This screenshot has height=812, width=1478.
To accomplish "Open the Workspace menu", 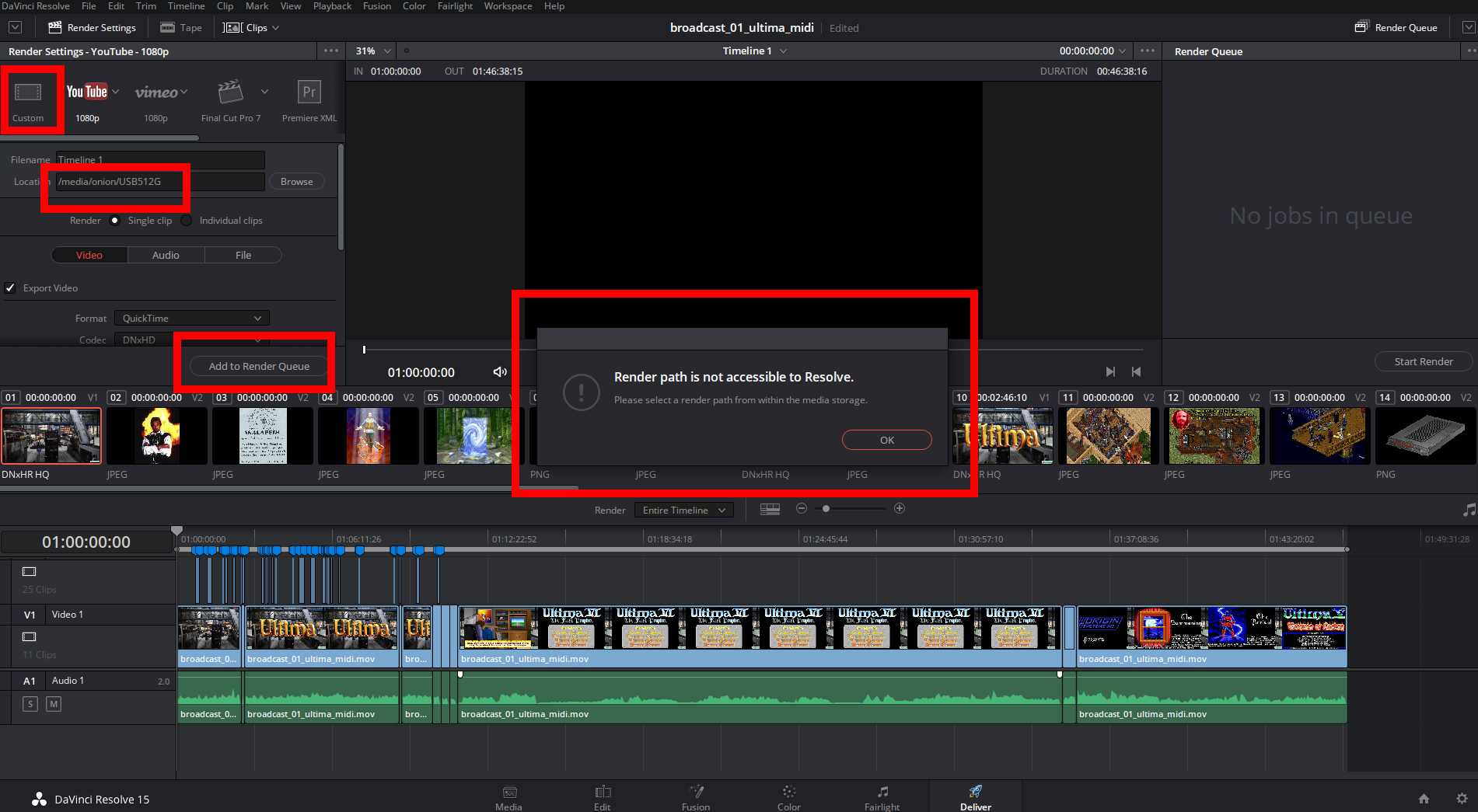I will (508, 6).
